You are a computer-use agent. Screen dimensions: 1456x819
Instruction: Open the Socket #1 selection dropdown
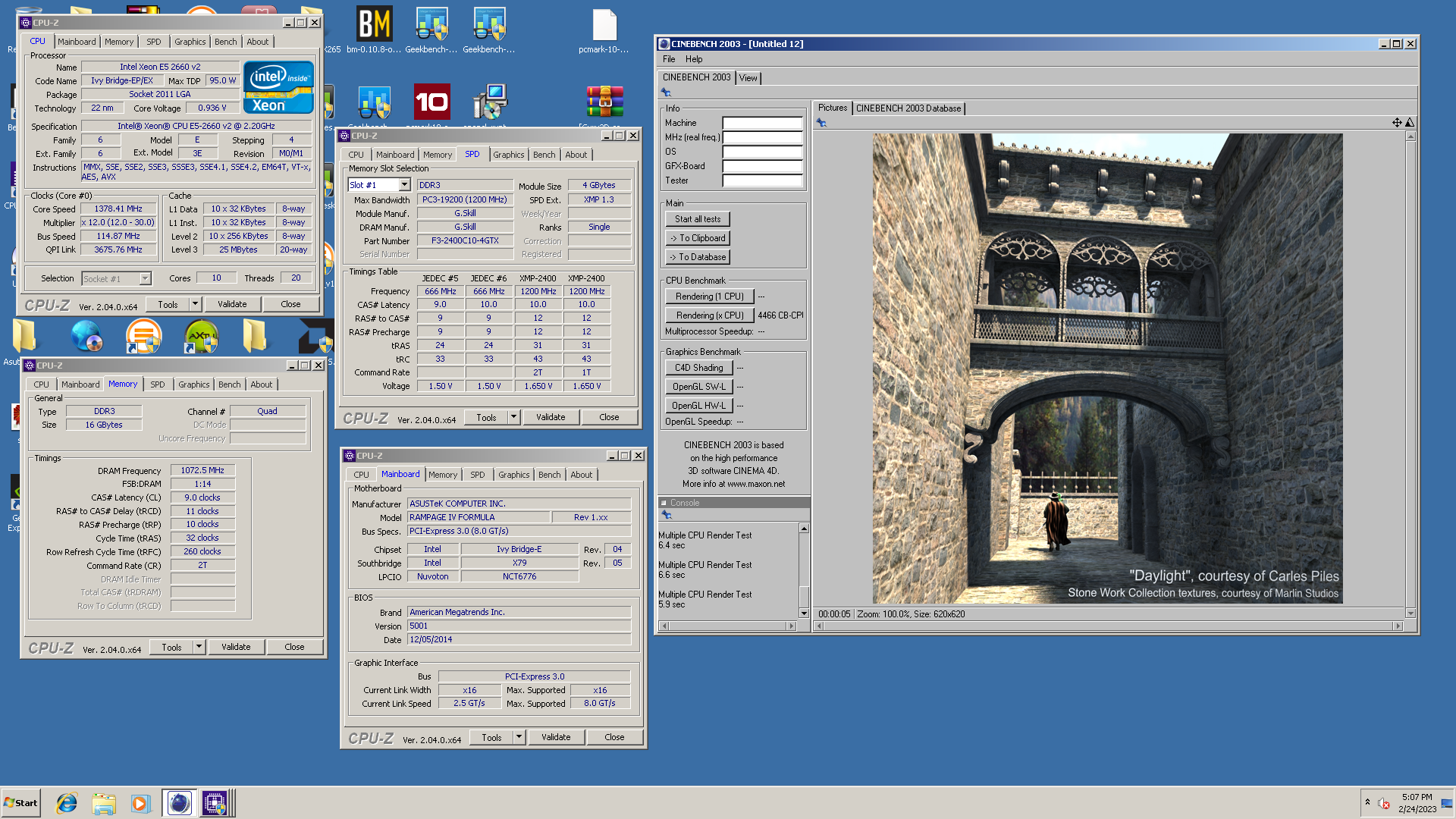click(145, 279)
